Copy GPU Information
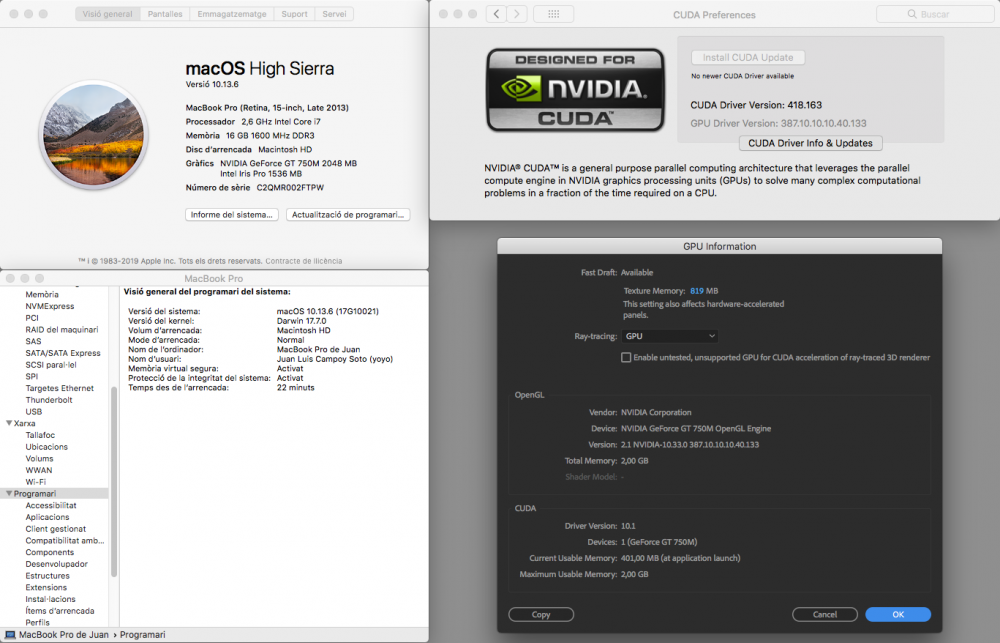The height and width of the screenshot is (643, 1000). click(x=541, y=614)
